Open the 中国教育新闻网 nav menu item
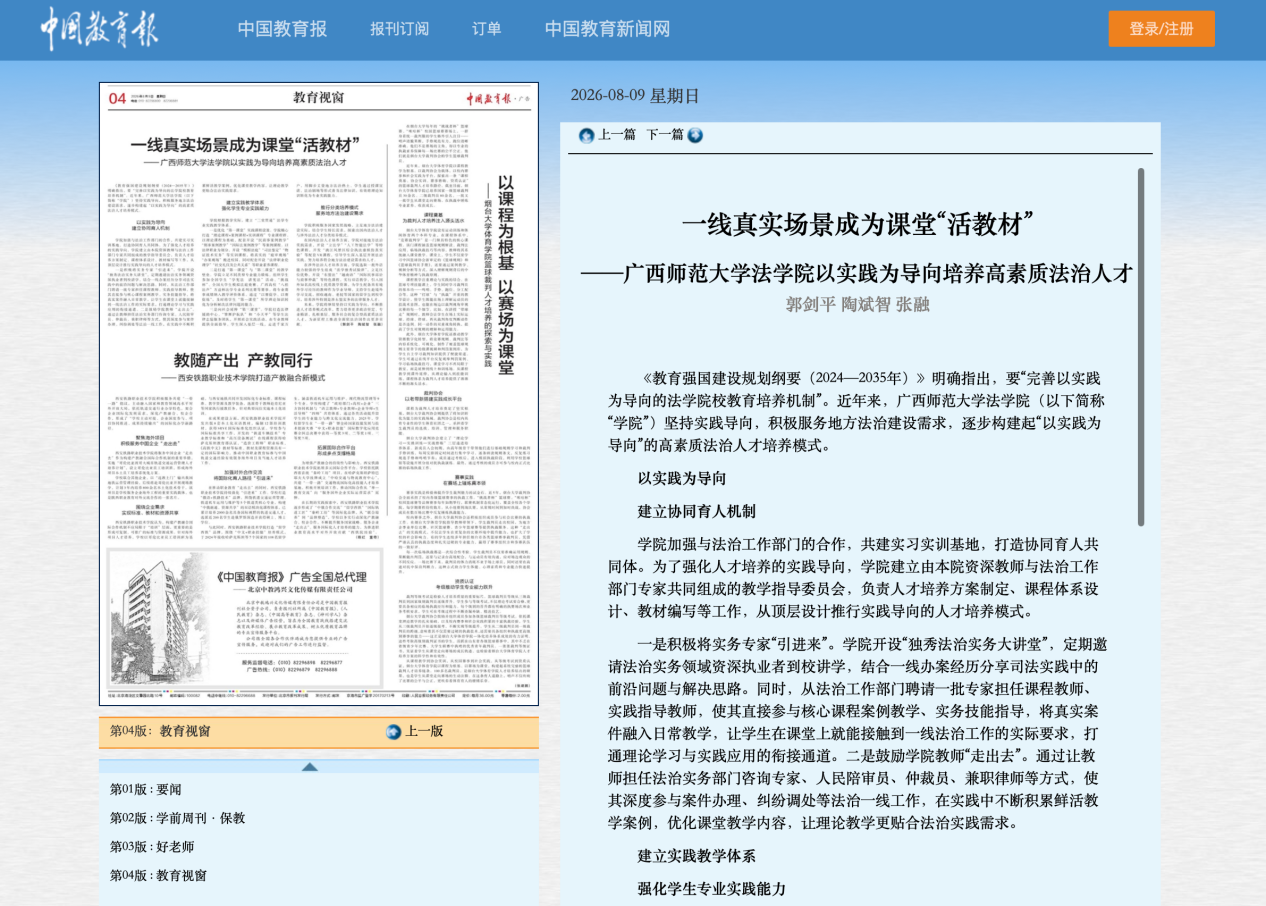 (x=607, y=29)
